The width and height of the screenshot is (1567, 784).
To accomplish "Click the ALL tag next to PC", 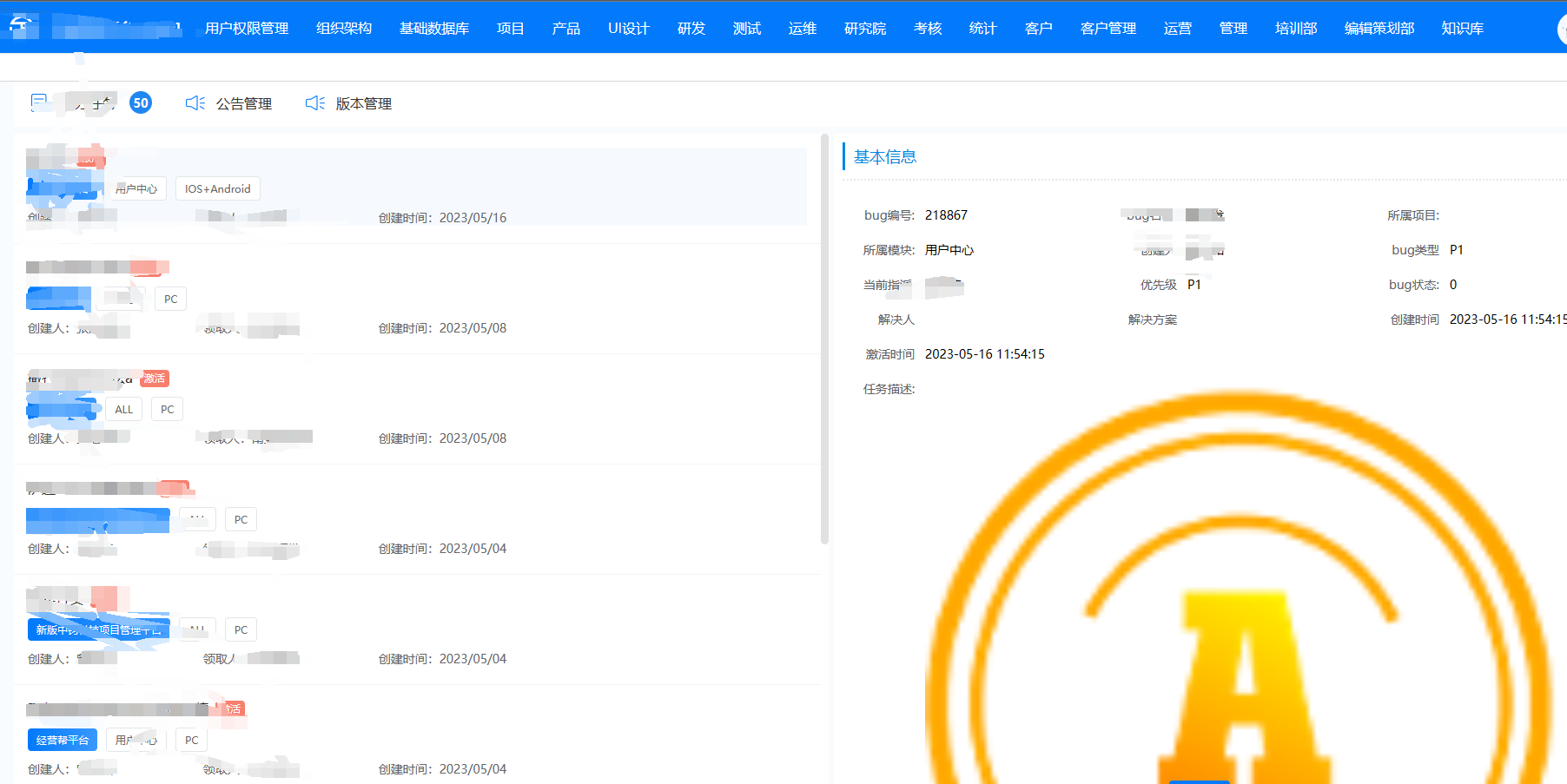I will (x=124, y=409).
